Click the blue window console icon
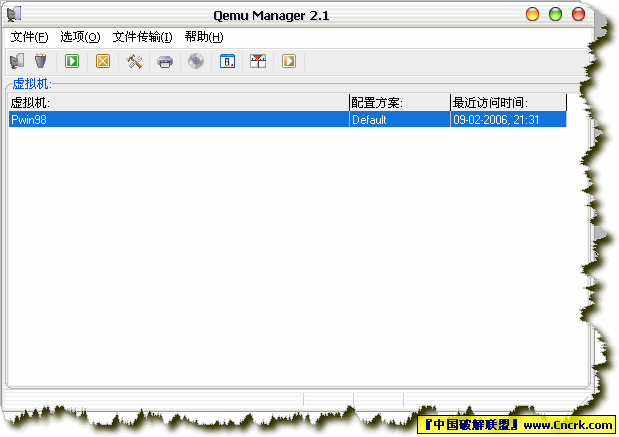Image resolution: width=619 pixels, height=437 pixels. 227,61
